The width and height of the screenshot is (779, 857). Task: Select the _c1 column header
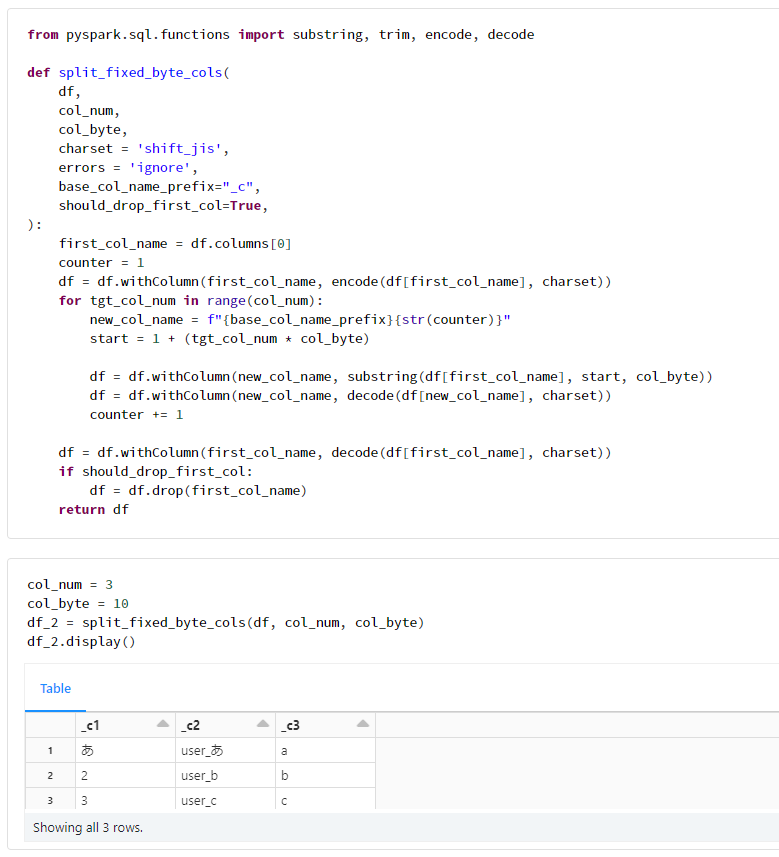tap(125, 725)
